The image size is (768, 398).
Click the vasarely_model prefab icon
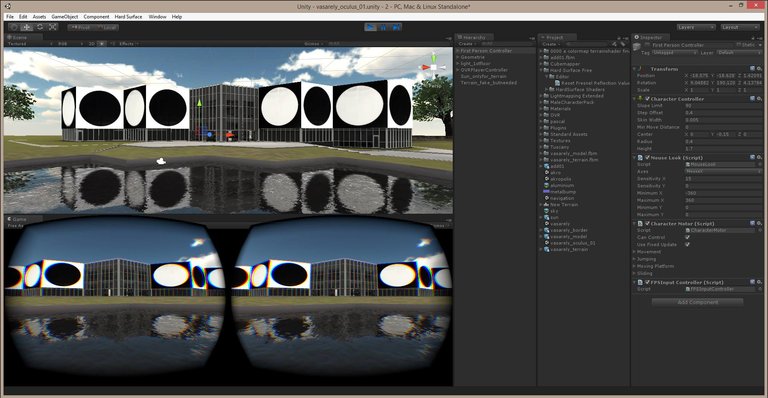tap(547, 236)
